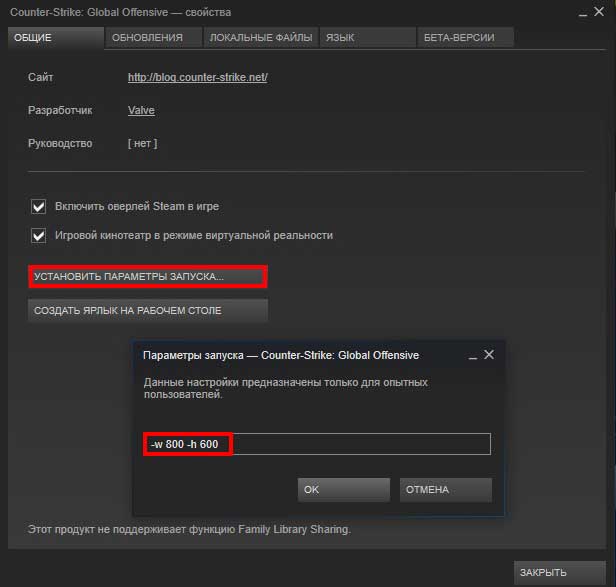Click the launch options dialog title

[x=281, y=355]
